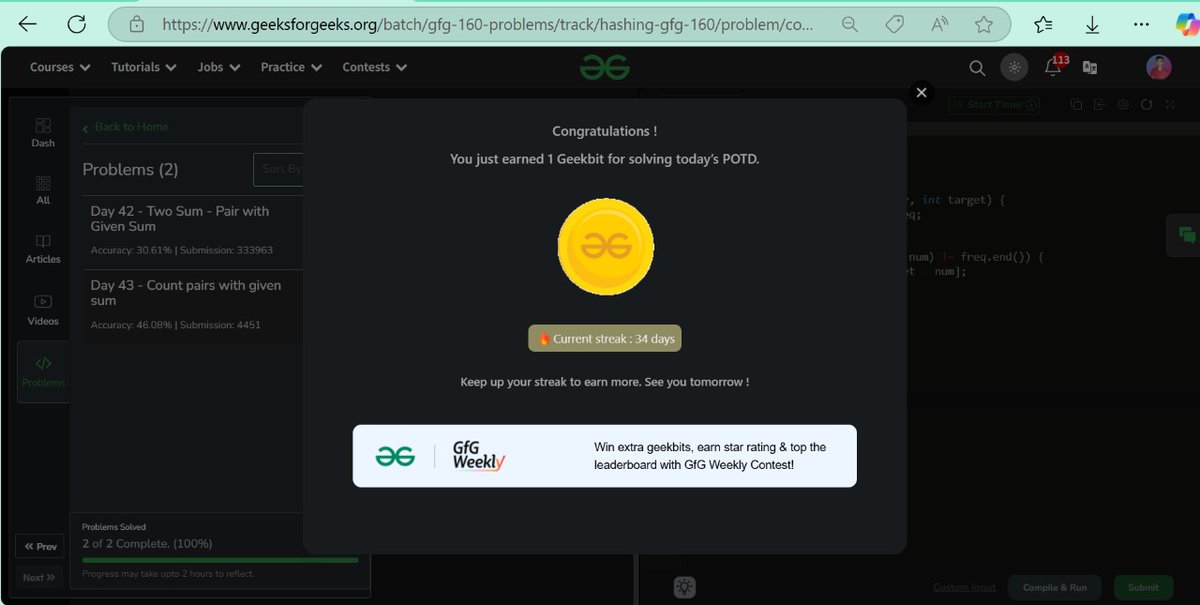Click the shopping tag icon in address bar

tap(895, 24)
